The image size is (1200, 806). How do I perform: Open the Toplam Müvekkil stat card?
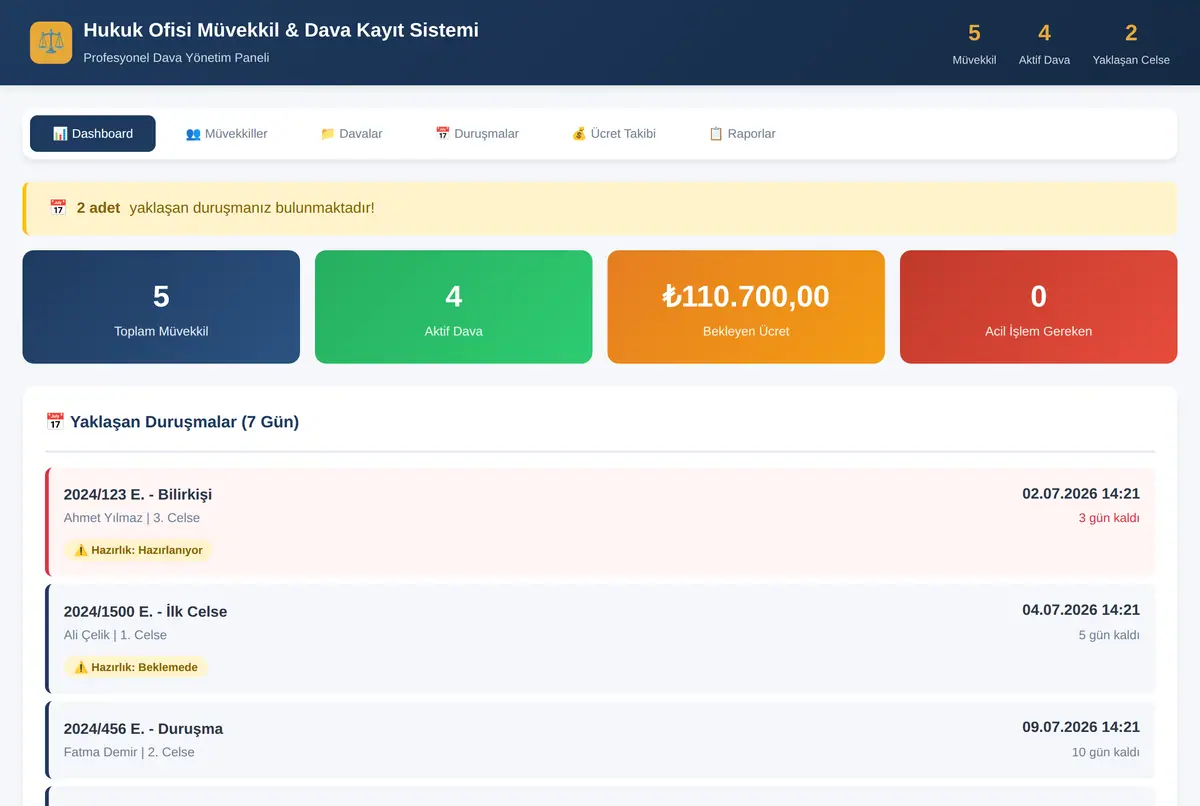(161, 307)
